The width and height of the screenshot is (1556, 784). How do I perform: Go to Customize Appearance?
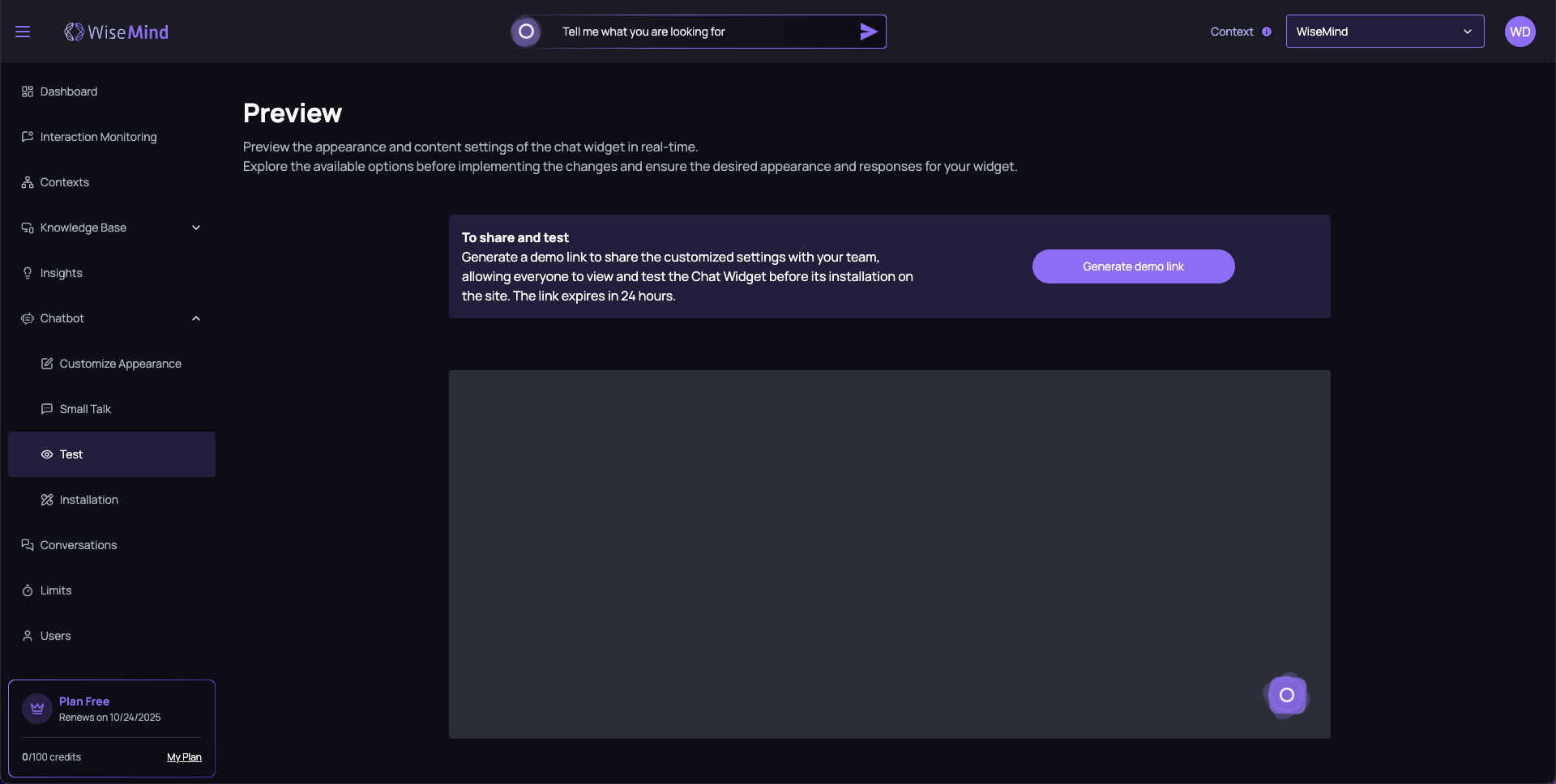[120, 364]
